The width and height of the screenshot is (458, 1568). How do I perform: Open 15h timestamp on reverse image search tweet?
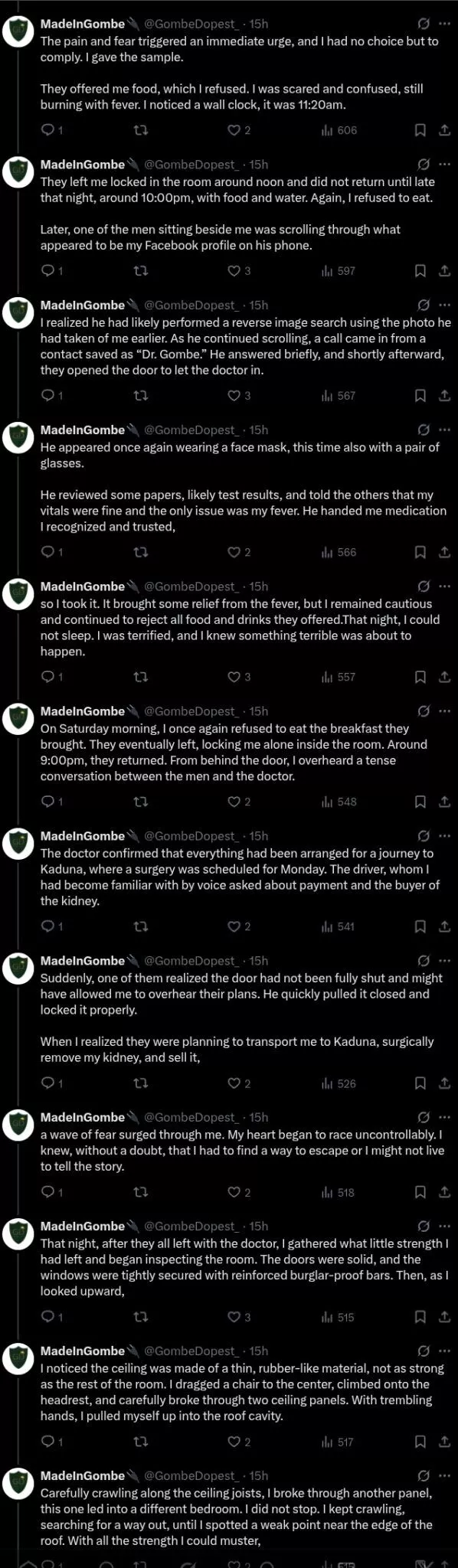point(259,305)
